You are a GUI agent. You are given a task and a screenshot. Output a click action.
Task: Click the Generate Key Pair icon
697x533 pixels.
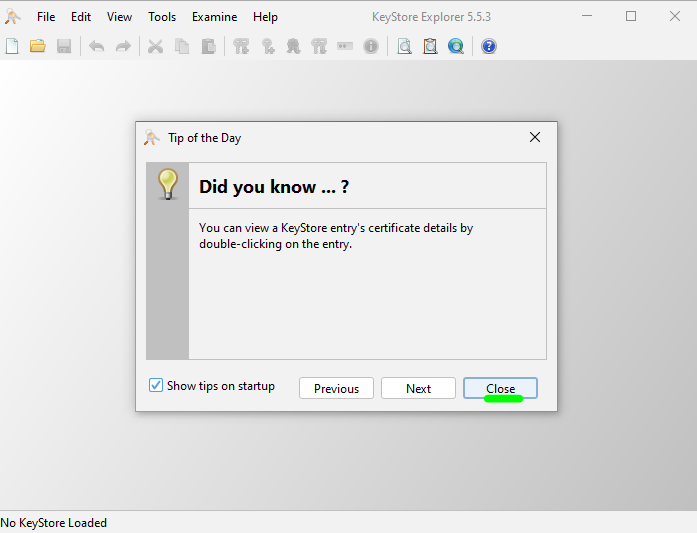(x=241, y=46)
